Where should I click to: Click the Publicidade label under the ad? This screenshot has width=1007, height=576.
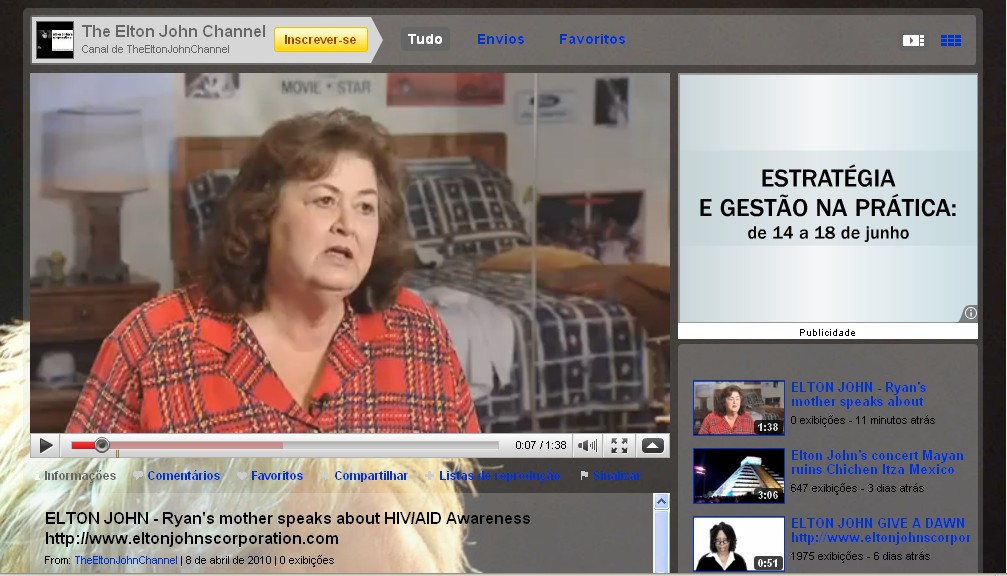click(x=827, y=332)
